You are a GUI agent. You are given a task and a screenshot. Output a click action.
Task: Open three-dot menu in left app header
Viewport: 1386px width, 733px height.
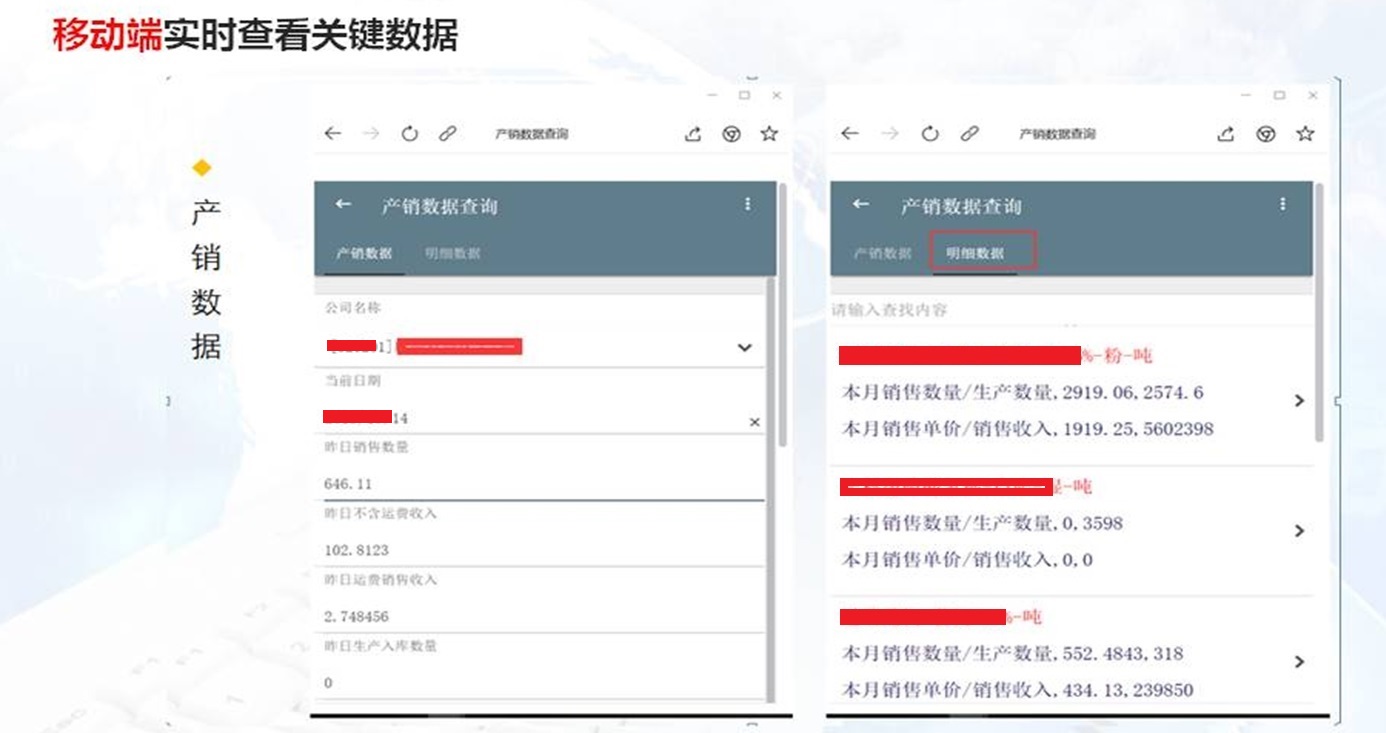747,204
